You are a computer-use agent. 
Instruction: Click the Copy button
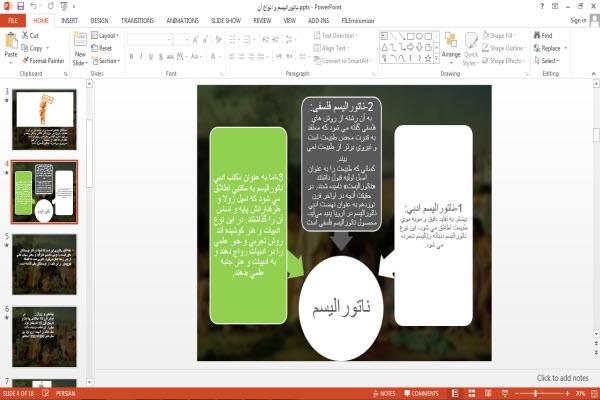click(35, 48)
